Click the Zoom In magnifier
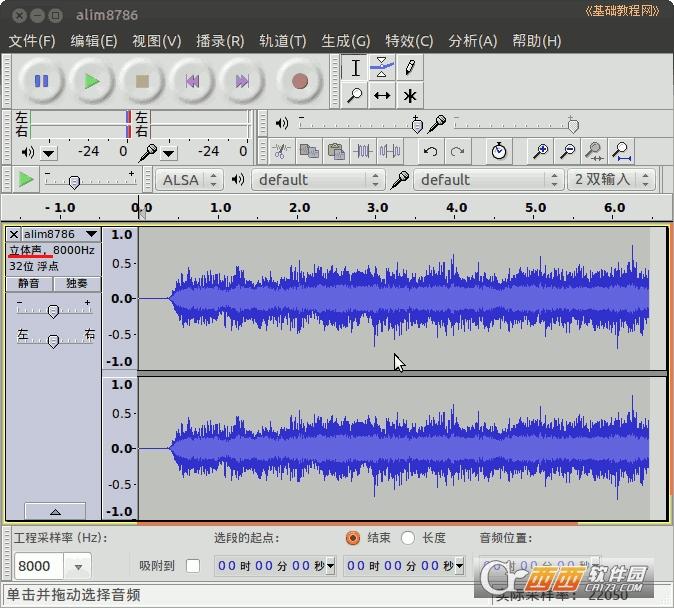674x608 pixels. (540, 152)
